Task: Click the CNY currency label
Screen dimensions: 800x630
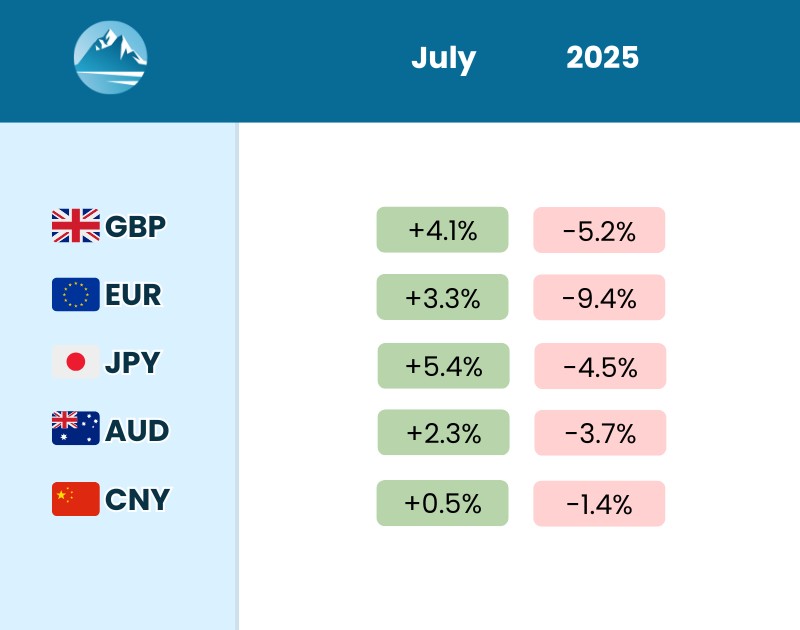Action: click(137, 499)
